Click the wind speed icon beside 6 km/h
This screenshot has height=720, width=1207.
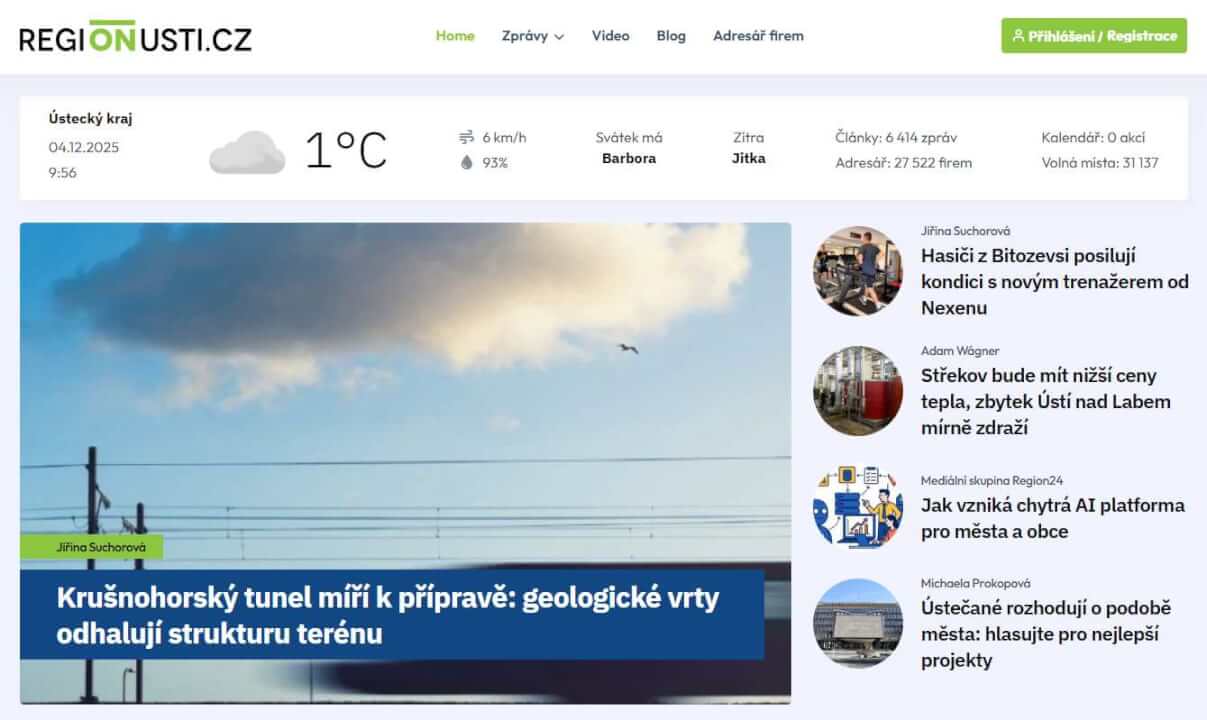tap(465, 137)
